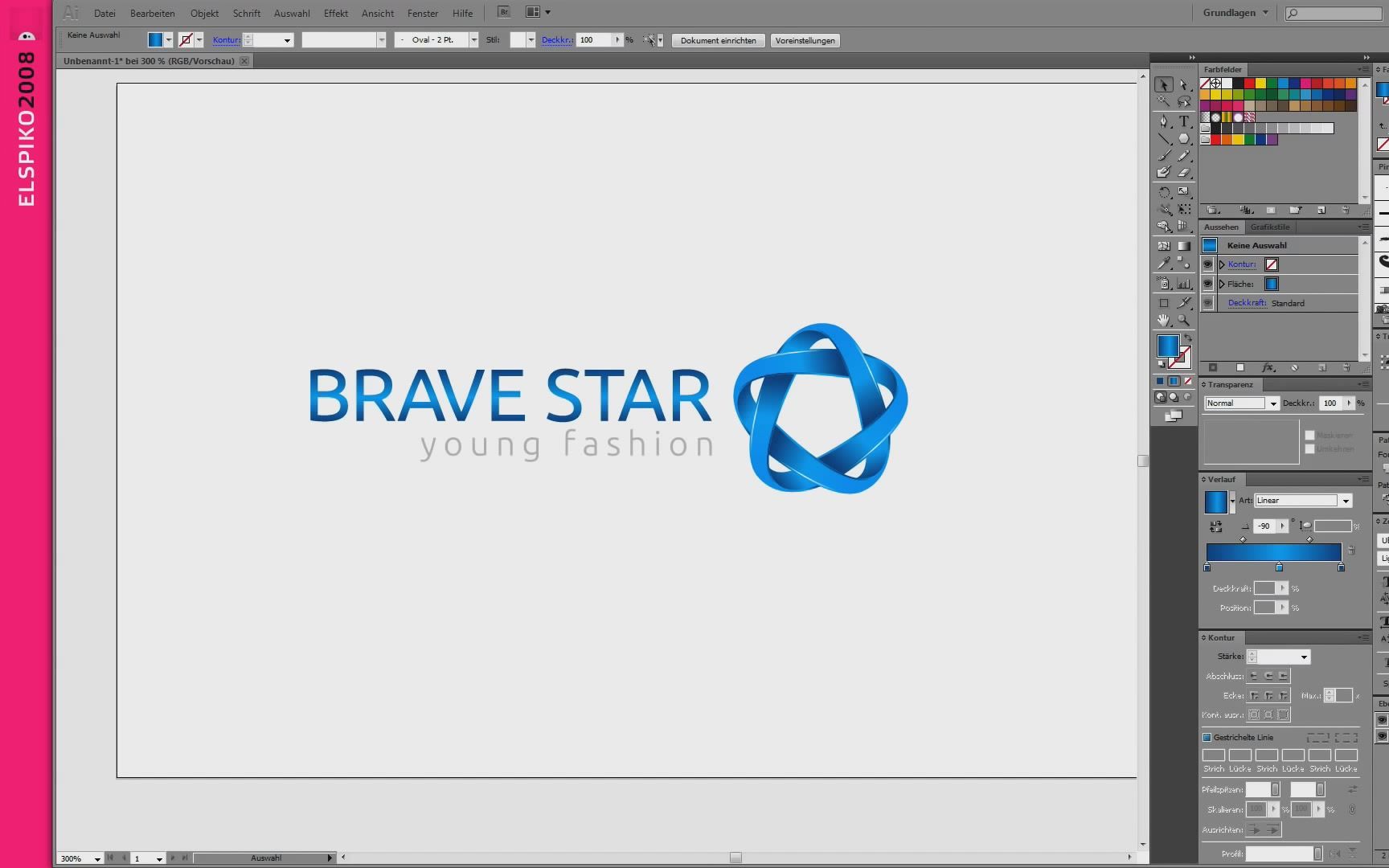
Task: Select the Pen tool
Action: click(1163, 121)
